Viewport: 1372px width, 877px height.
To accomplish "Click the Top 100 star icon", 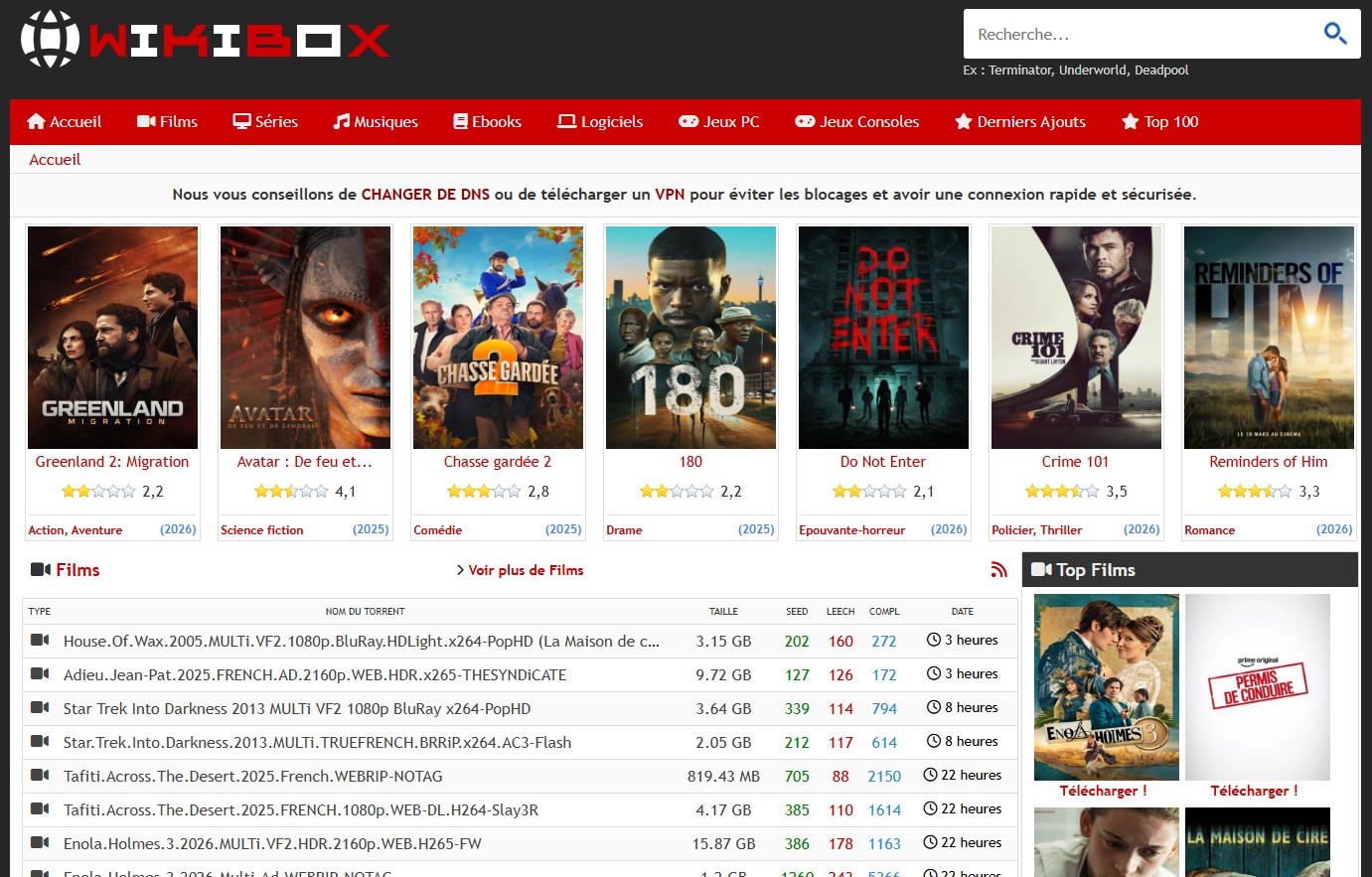I will (1130, 121).
